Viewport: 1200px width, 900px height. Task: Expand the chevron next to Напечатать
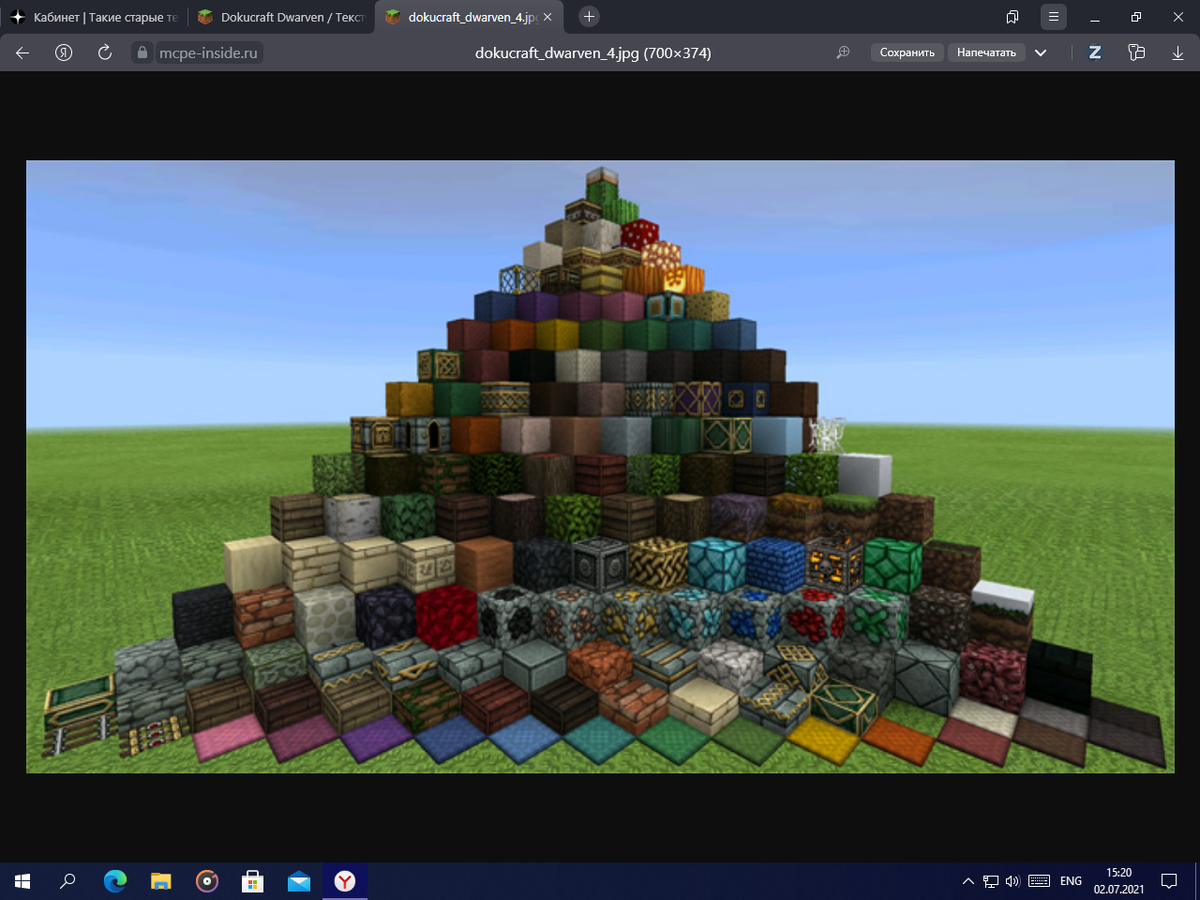[x=1041, y=53]
